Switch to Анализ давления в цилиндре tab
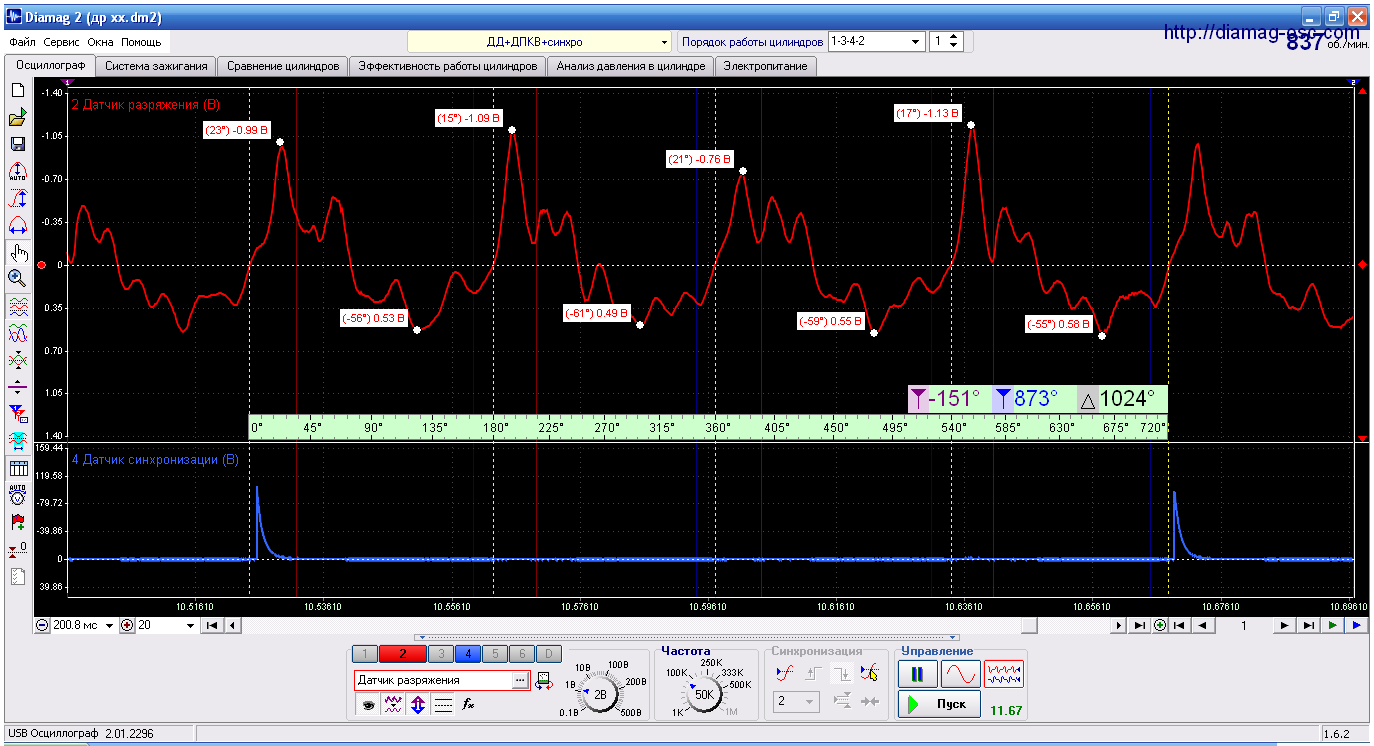1374x746 pixels. 631,66
